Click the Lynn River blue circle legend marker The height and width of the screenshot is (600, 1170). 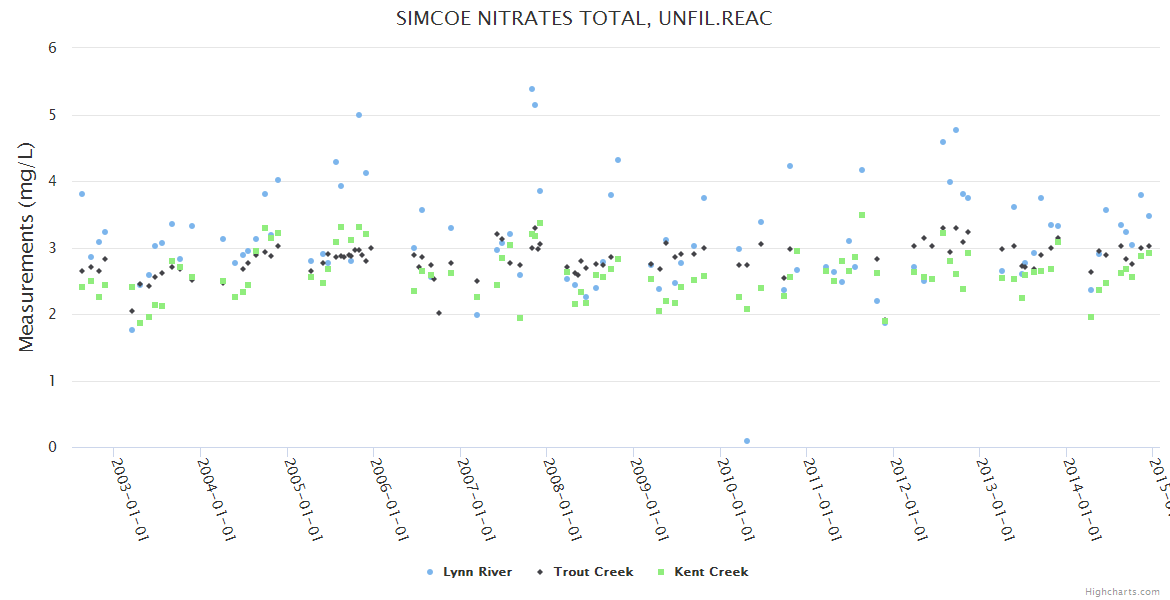(431, 572)
